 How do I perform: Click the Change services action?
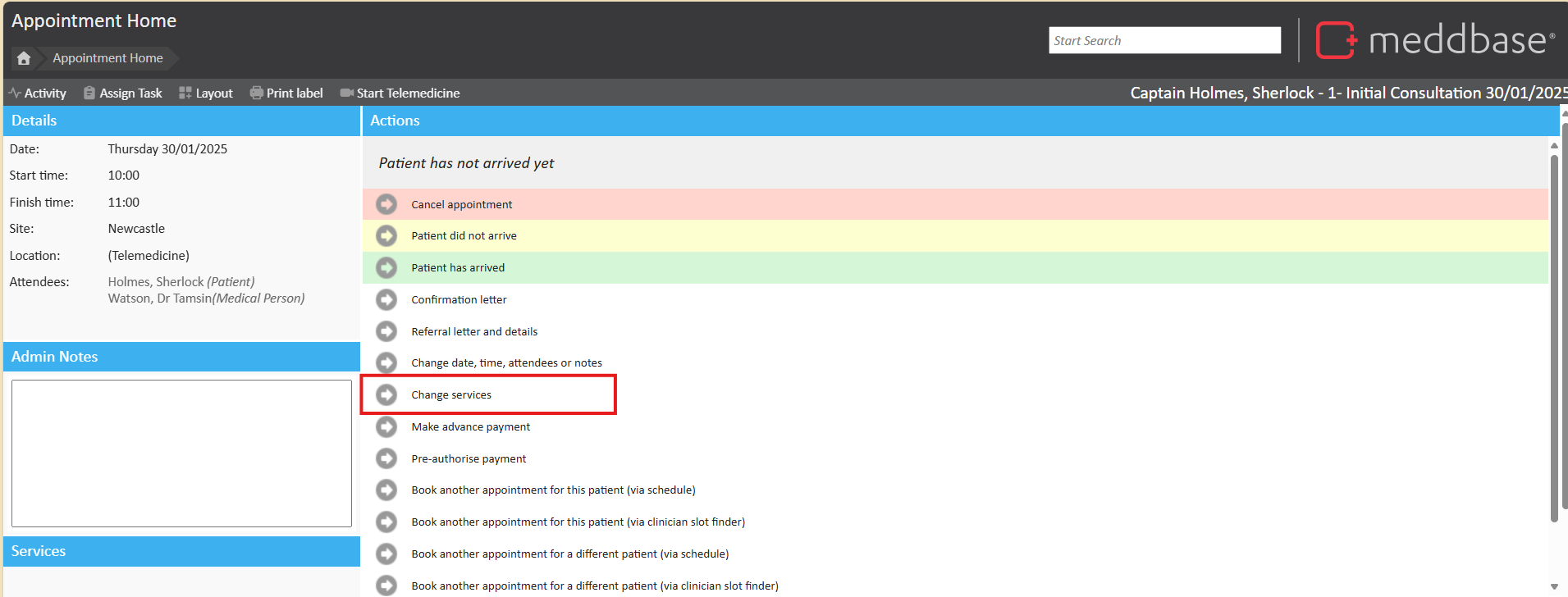click(451, 395)
